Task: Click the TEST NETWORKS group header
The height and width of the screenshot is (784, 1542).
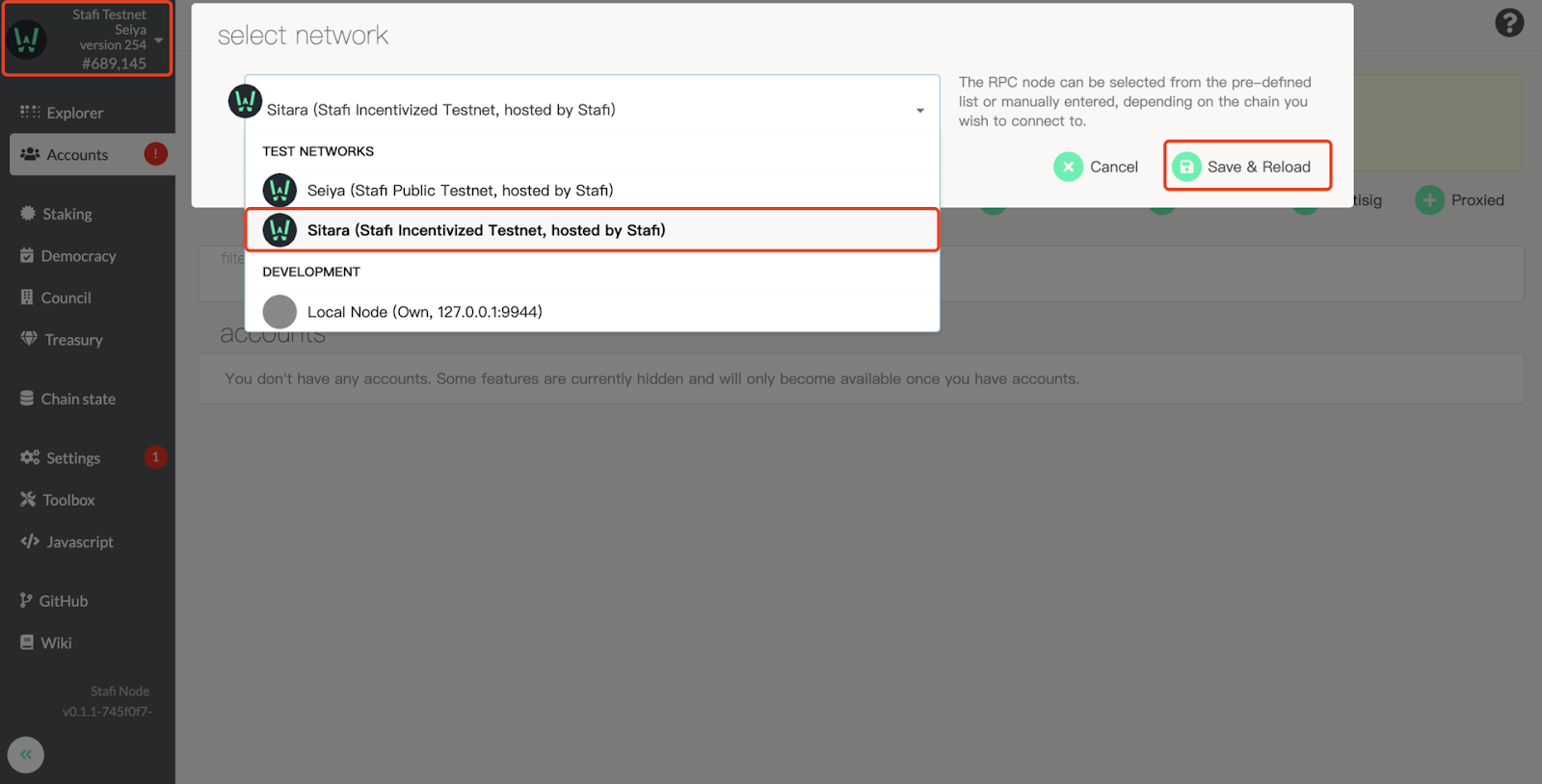Action: [318, 151]
